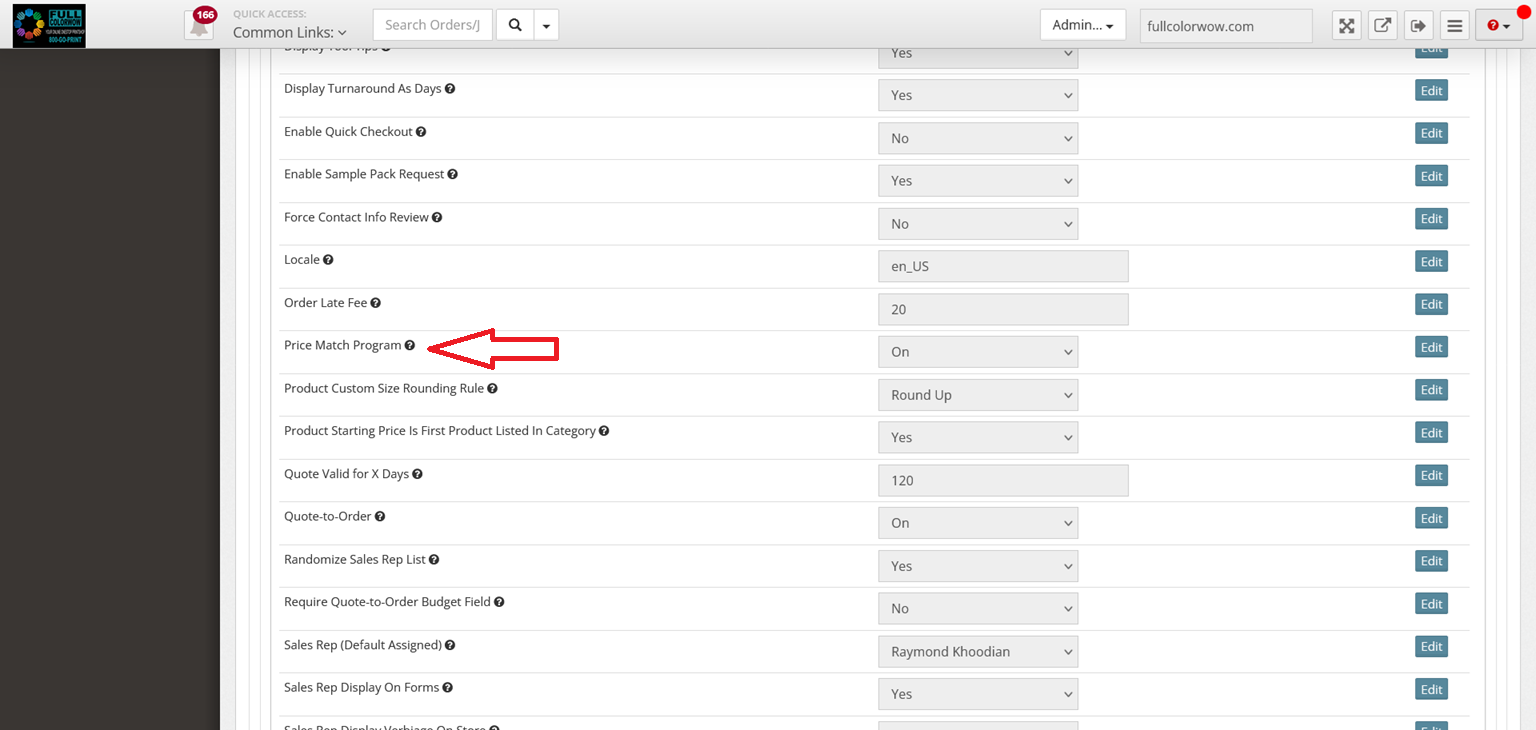Open the Common Links quick access menu
The height and width of the screenshot is (730, 1536).
(x=290, y=32)
